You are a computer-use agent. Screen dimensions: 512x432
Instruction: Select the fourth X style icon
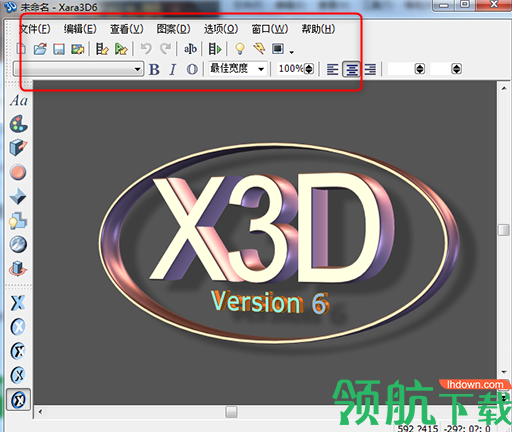pos(18,375)
